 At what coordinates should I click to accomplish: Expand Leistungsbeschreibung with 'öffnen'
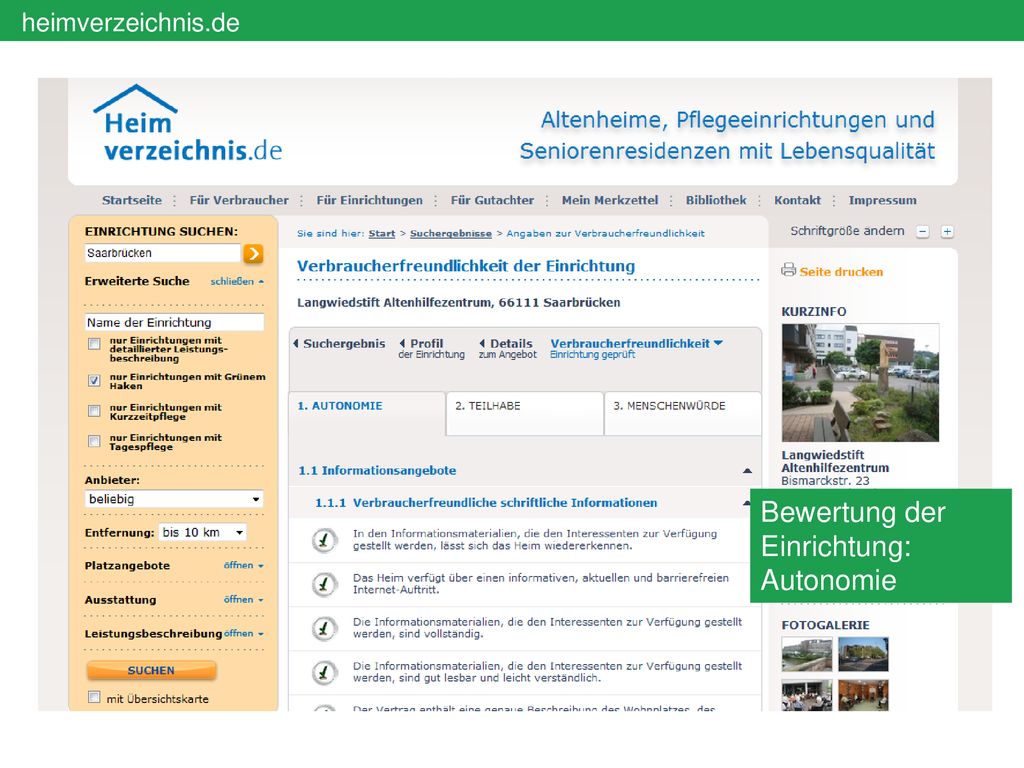[244, 633]
